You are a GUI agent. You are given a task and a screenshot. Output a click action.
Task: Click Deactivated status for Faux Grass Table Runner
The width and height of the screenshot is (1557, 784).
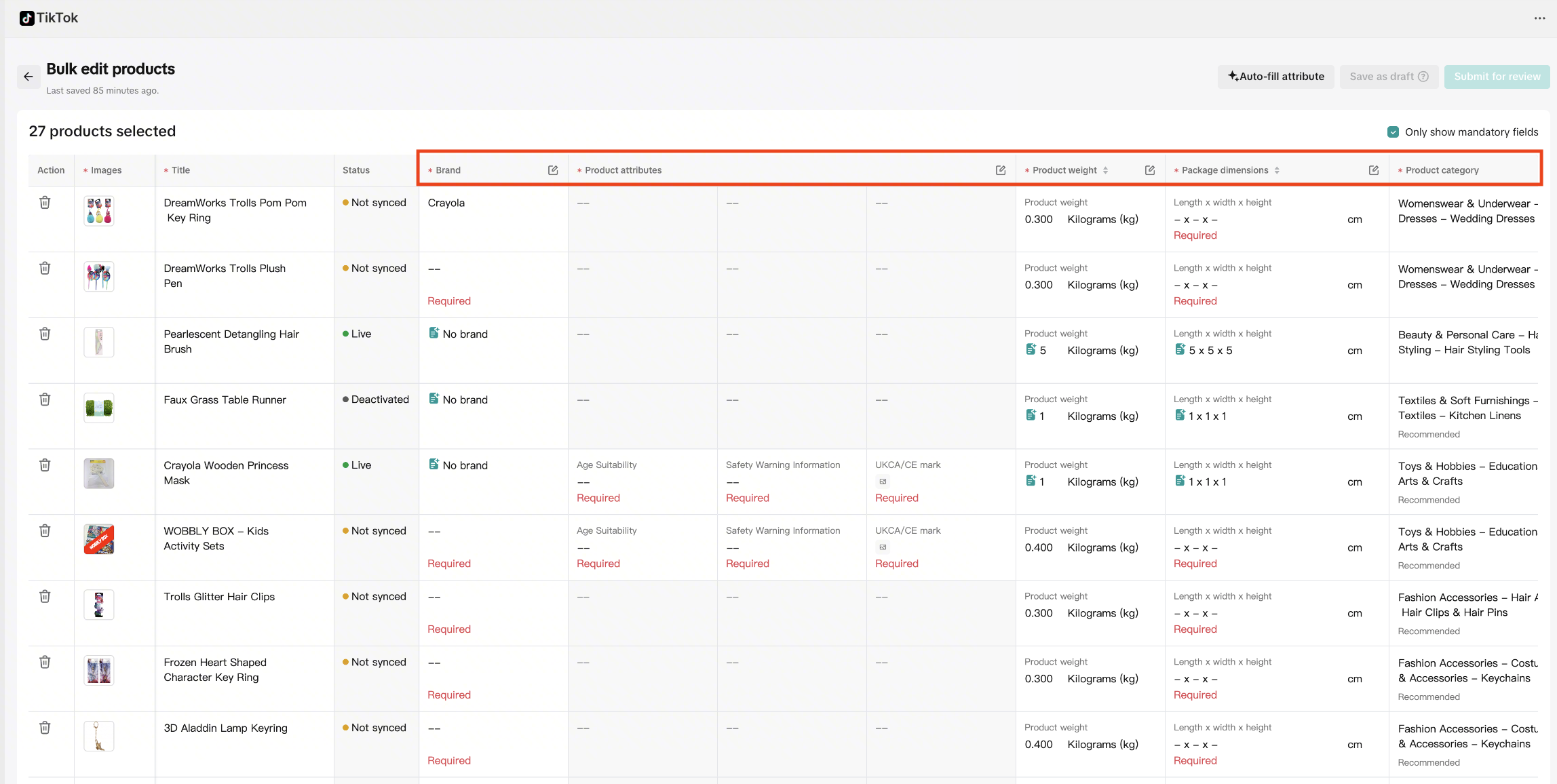point(376,400)
